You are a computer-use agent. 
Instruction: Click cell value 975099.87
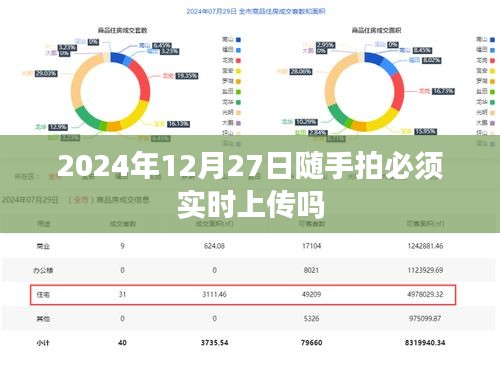[x=425, y=318]
